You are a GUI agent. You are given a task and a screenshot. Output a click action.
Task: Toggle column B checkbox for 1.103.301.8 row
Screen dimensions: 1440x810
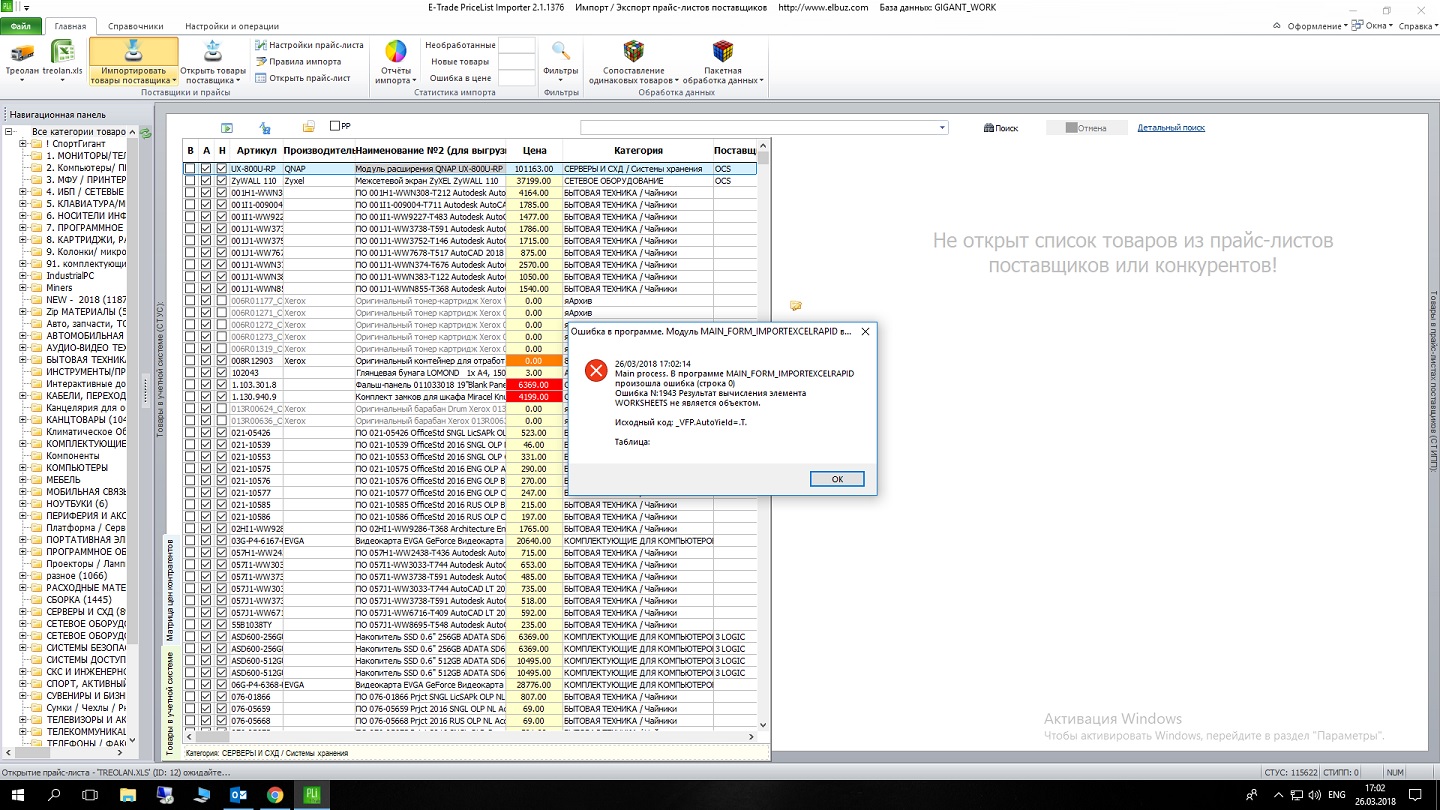(190, 385)
